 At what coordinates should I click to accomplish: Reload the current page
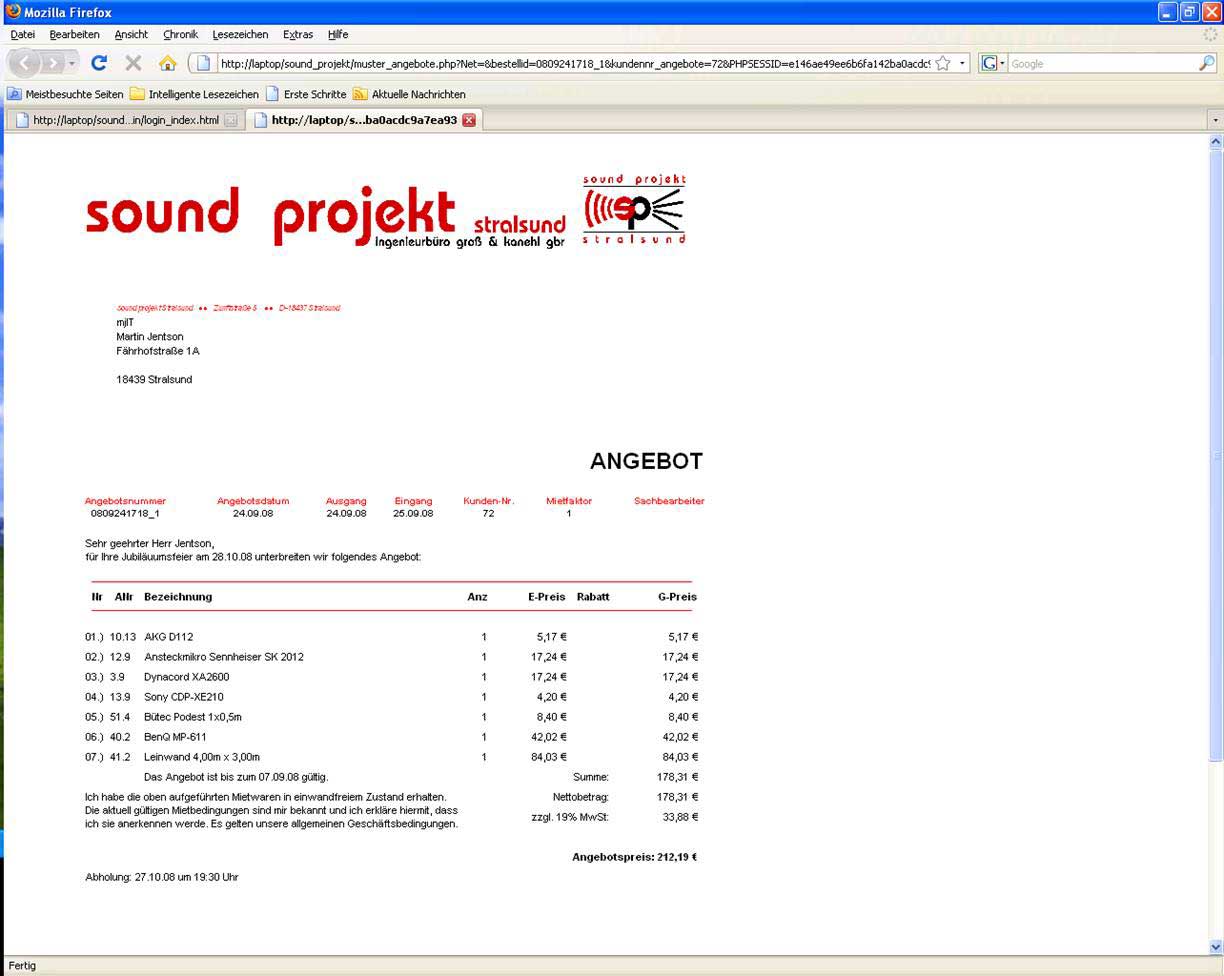[x=99, y=63]
